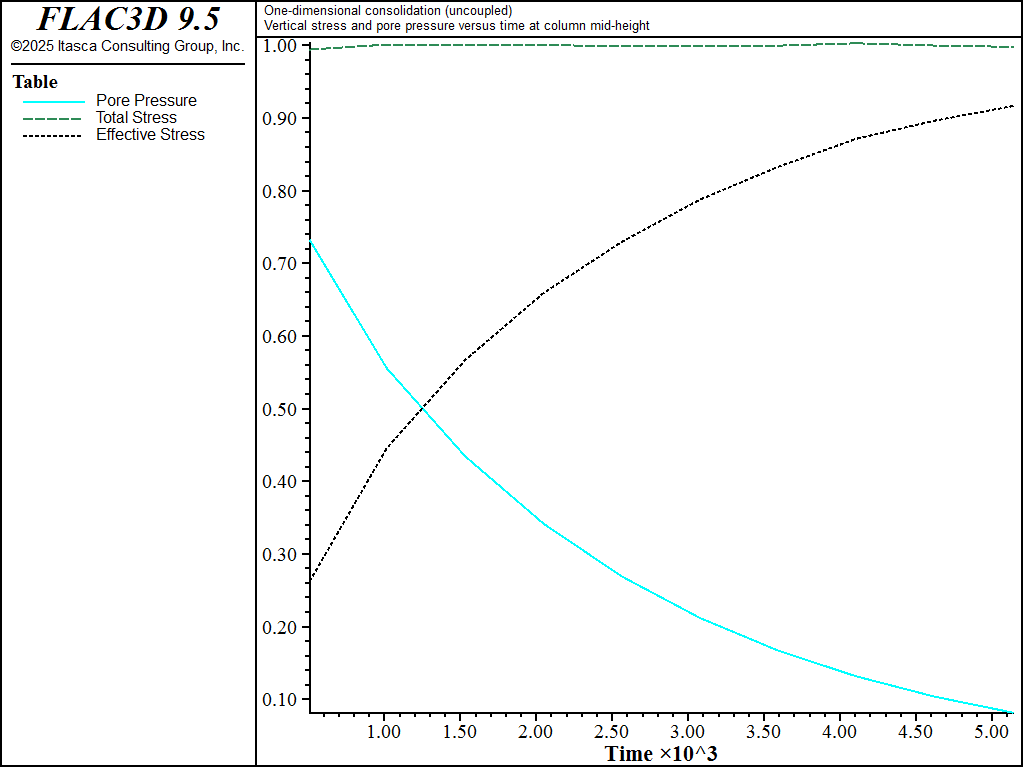Click the 4.50 x-axis tick label
Viewport: 1024px width, 768px height.
point(915,732)
